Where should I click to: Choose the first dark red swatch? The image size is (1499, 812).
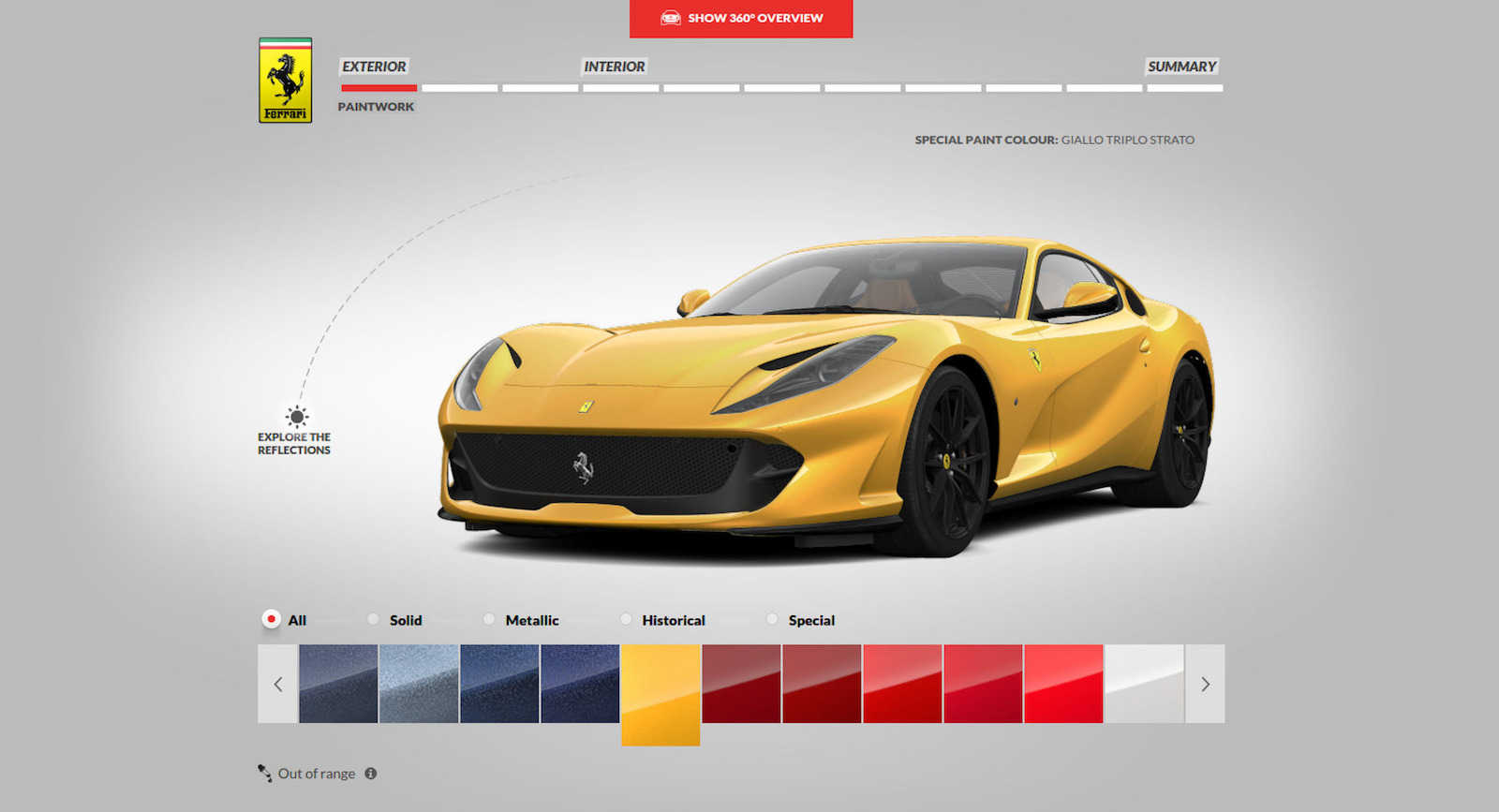[x=741, y=684]
